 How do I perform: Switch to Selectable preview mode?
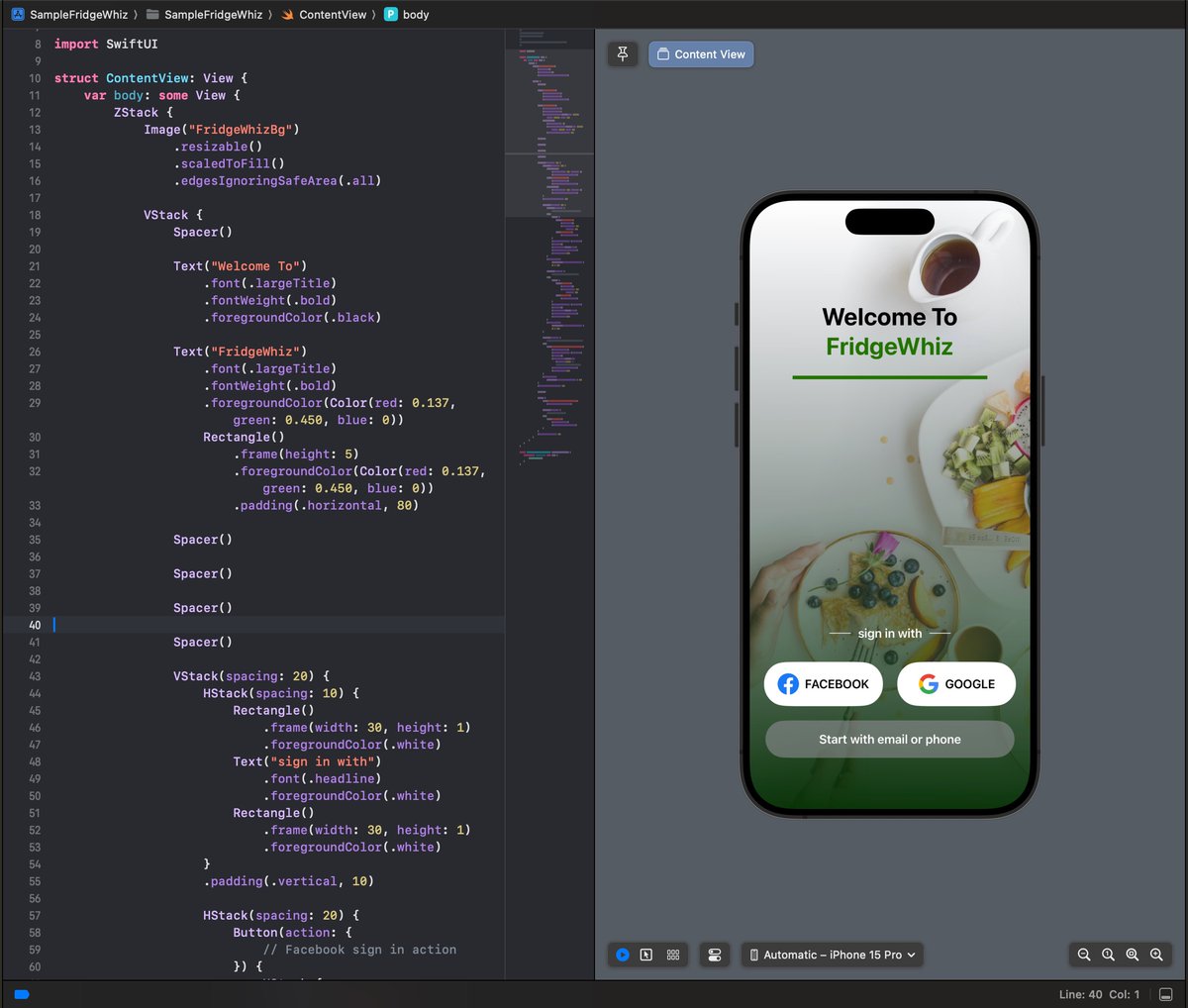[646, 955]
